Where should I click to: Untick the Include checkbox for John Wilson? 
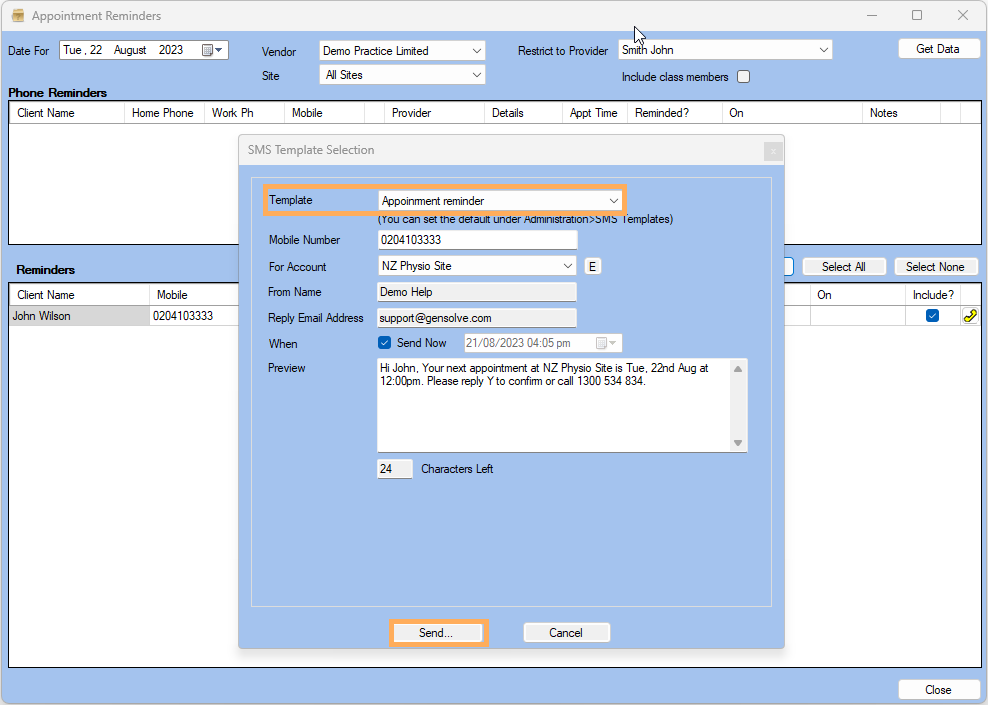pos(932,316)
